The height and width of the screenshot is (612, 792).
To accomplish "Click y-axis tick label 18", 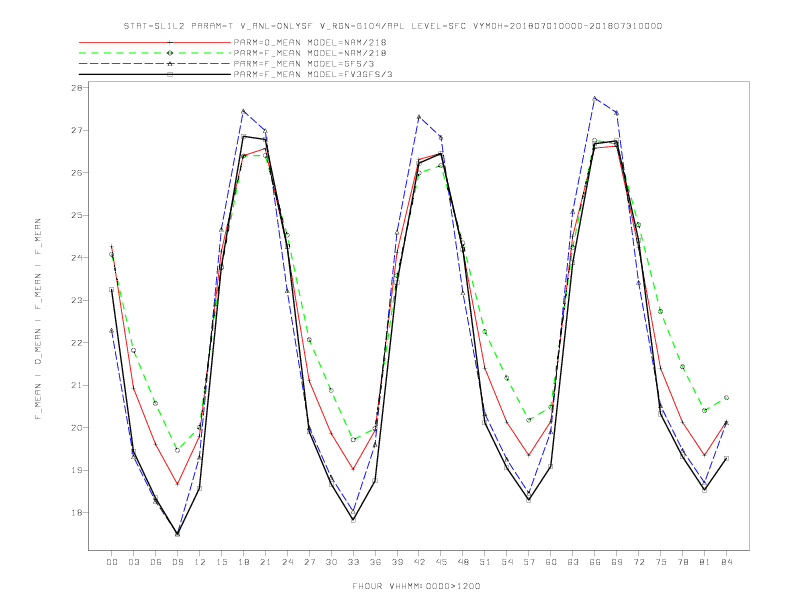I will point(77,513).
